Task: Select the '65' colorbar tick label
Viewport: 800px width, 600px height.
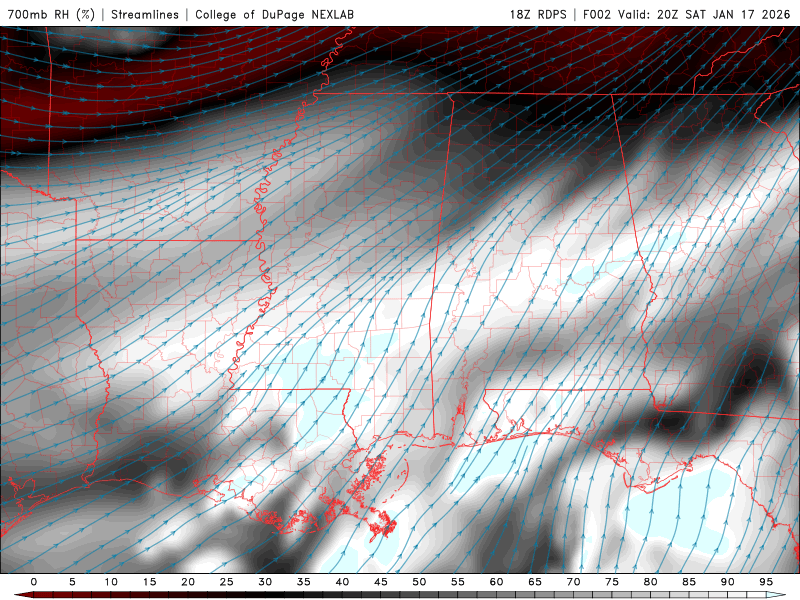Action: [535, 582]
